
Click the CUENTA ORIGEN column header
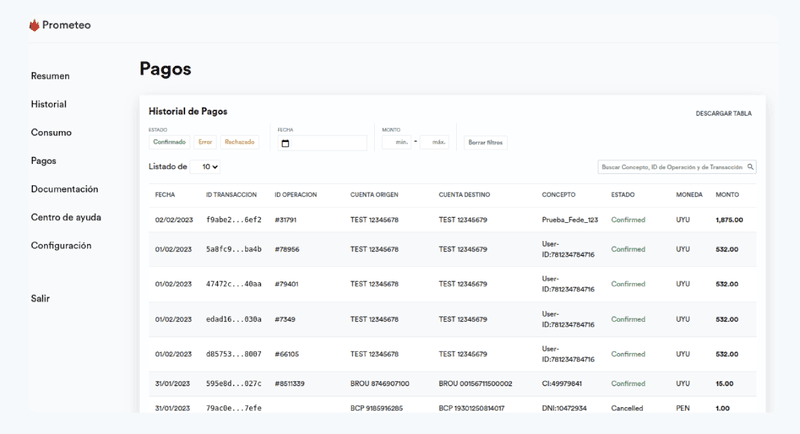click(x=374, y=195)
